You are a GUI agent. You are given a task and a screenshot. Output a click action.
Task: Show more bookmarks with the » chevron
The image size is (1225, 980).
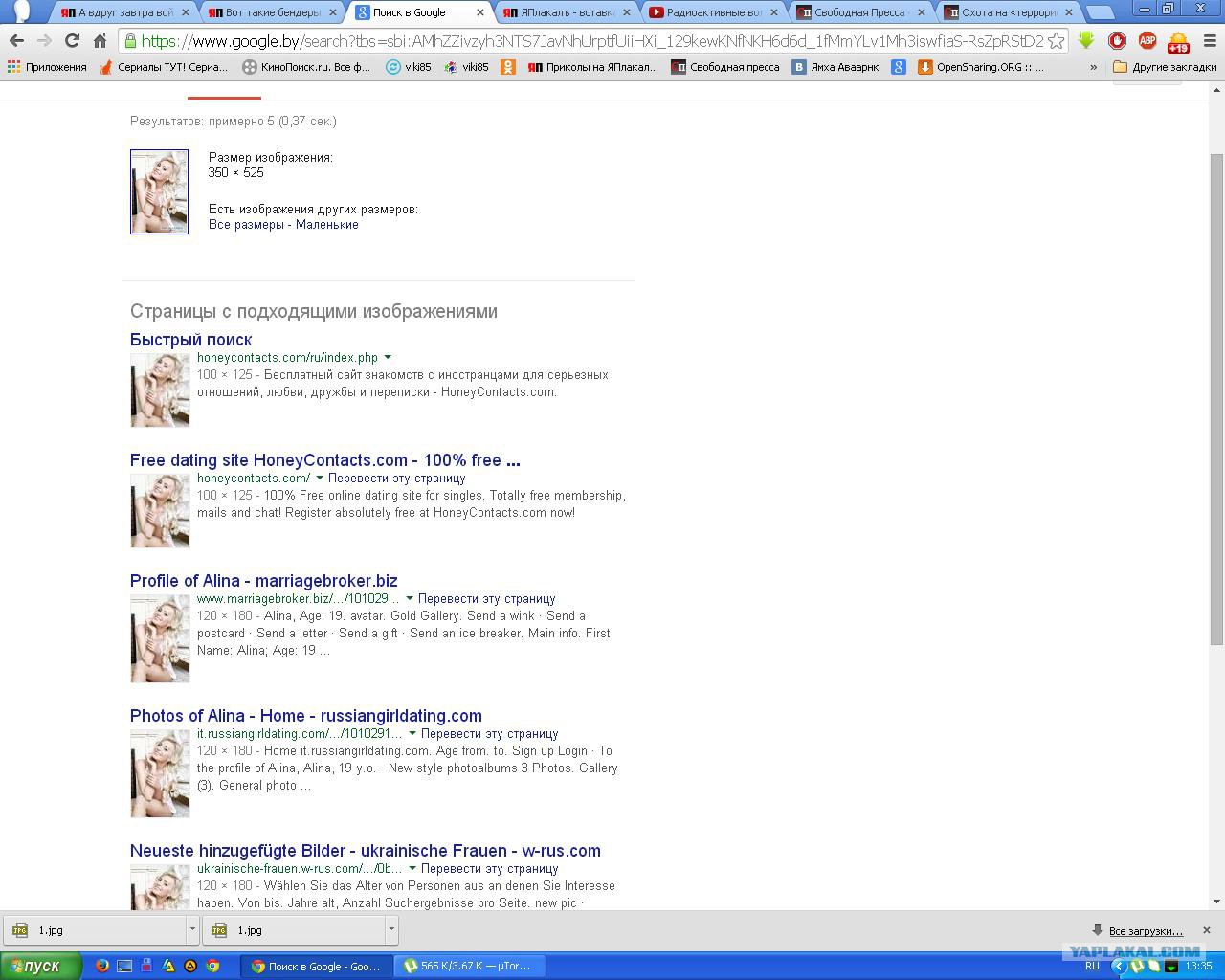coord(1093,67)
